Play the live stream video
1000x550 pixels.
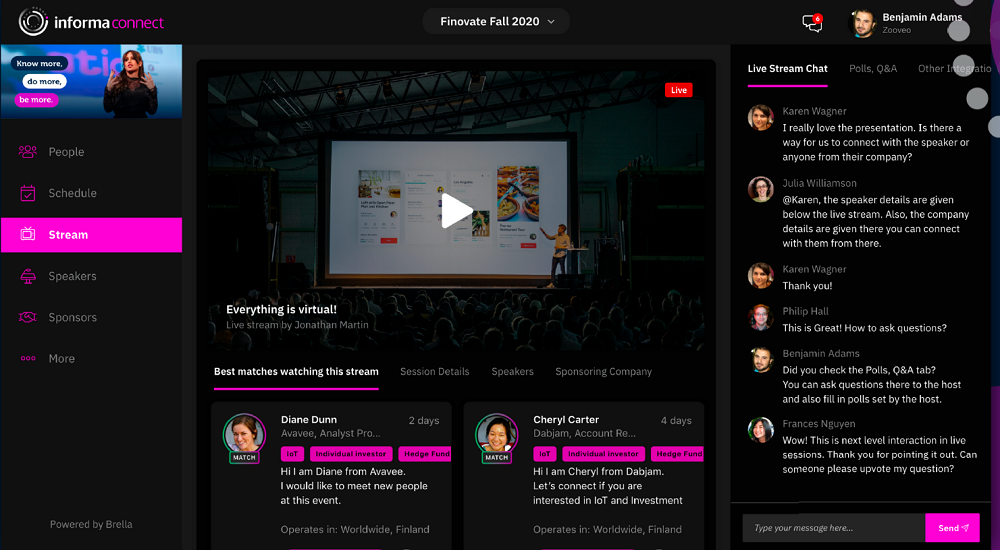456,211
